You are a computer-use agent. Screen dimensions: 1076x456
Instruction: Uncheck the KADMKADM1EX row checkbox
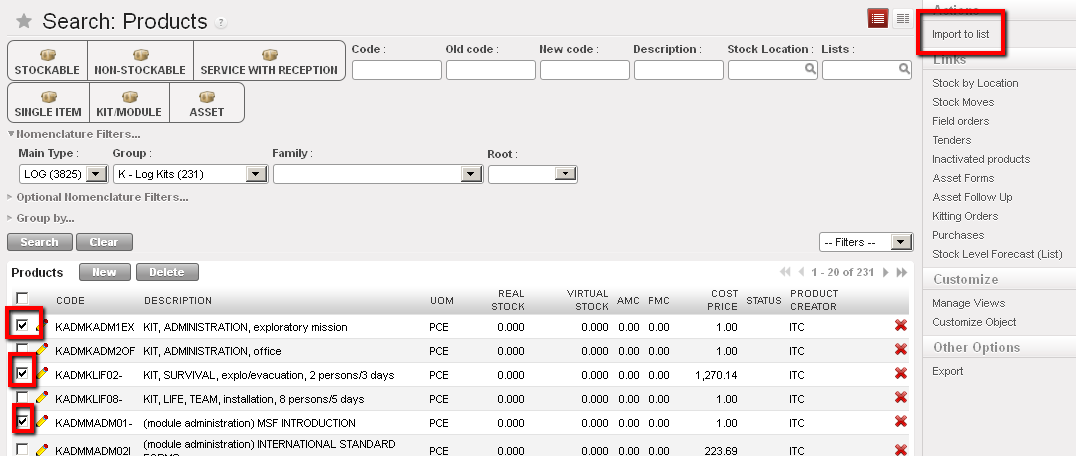(23, 325)
